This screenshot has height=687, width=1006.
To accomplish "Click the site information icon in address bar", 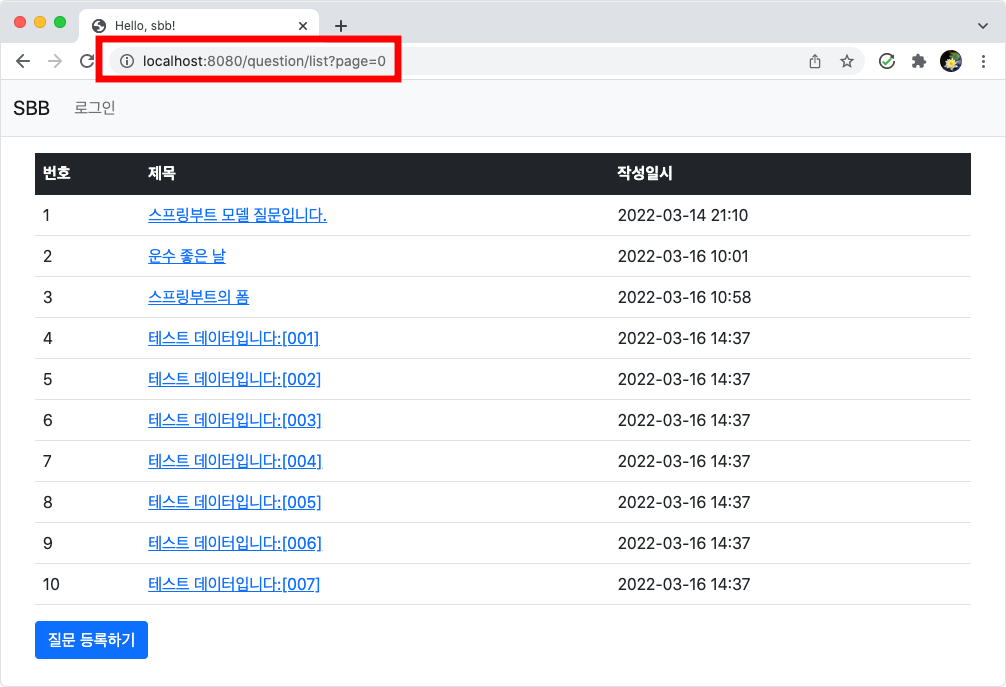I will click(127, 61).
